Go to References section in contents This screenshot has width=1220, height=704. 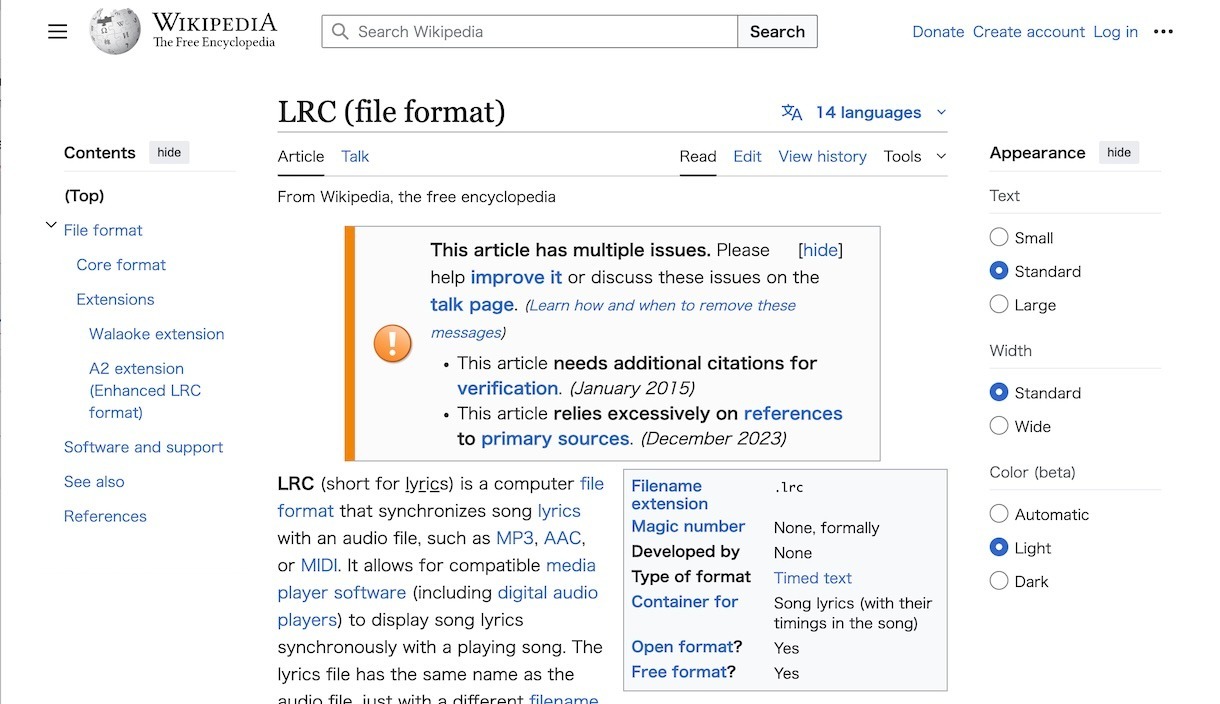[105, 516]
